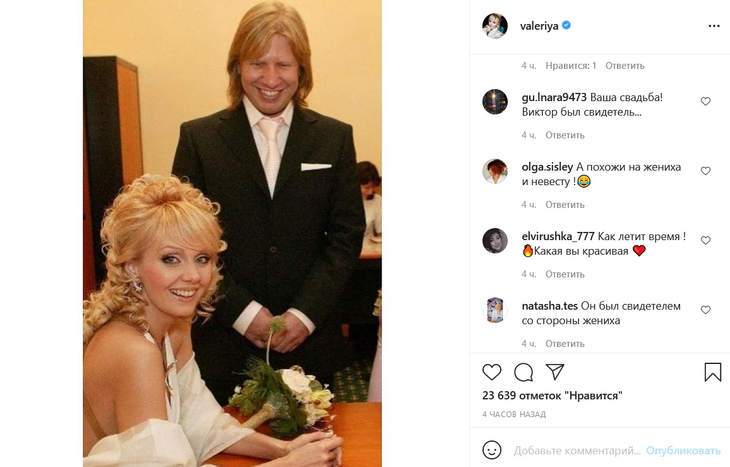Viewport: 730px width, 467px height.
Task: Open valeriya username link
Action: (x=539, y=26)
